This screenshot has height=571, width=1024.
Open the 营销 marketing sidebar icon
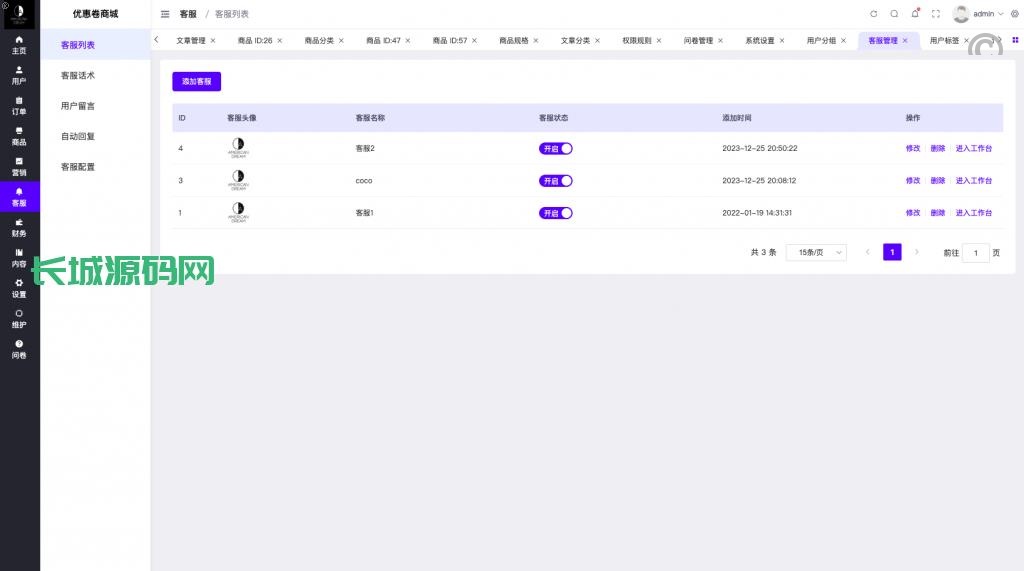point(19,167)
